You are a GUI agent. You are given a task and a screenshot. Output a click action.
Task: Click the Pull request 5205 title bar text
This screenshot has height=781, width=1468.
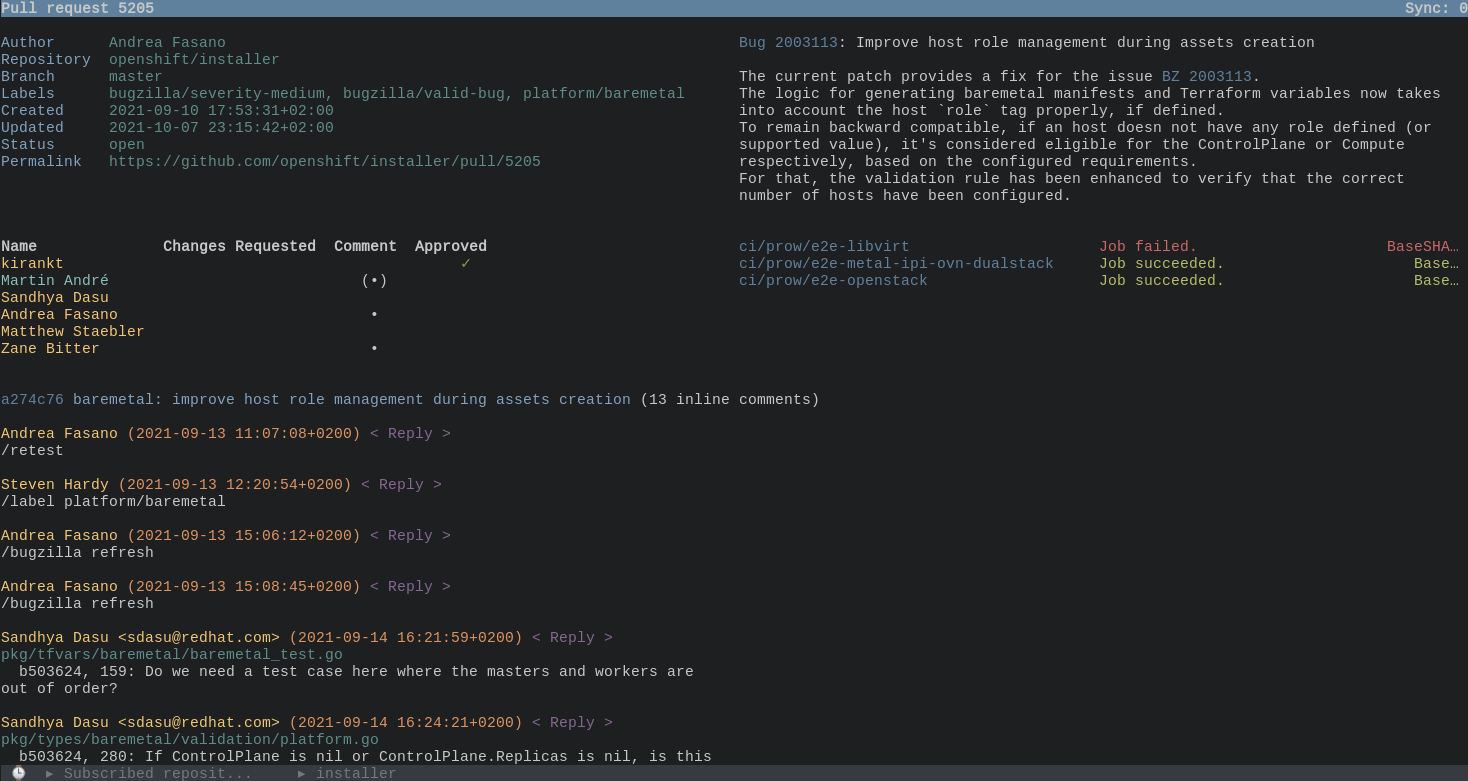point(77,8)
